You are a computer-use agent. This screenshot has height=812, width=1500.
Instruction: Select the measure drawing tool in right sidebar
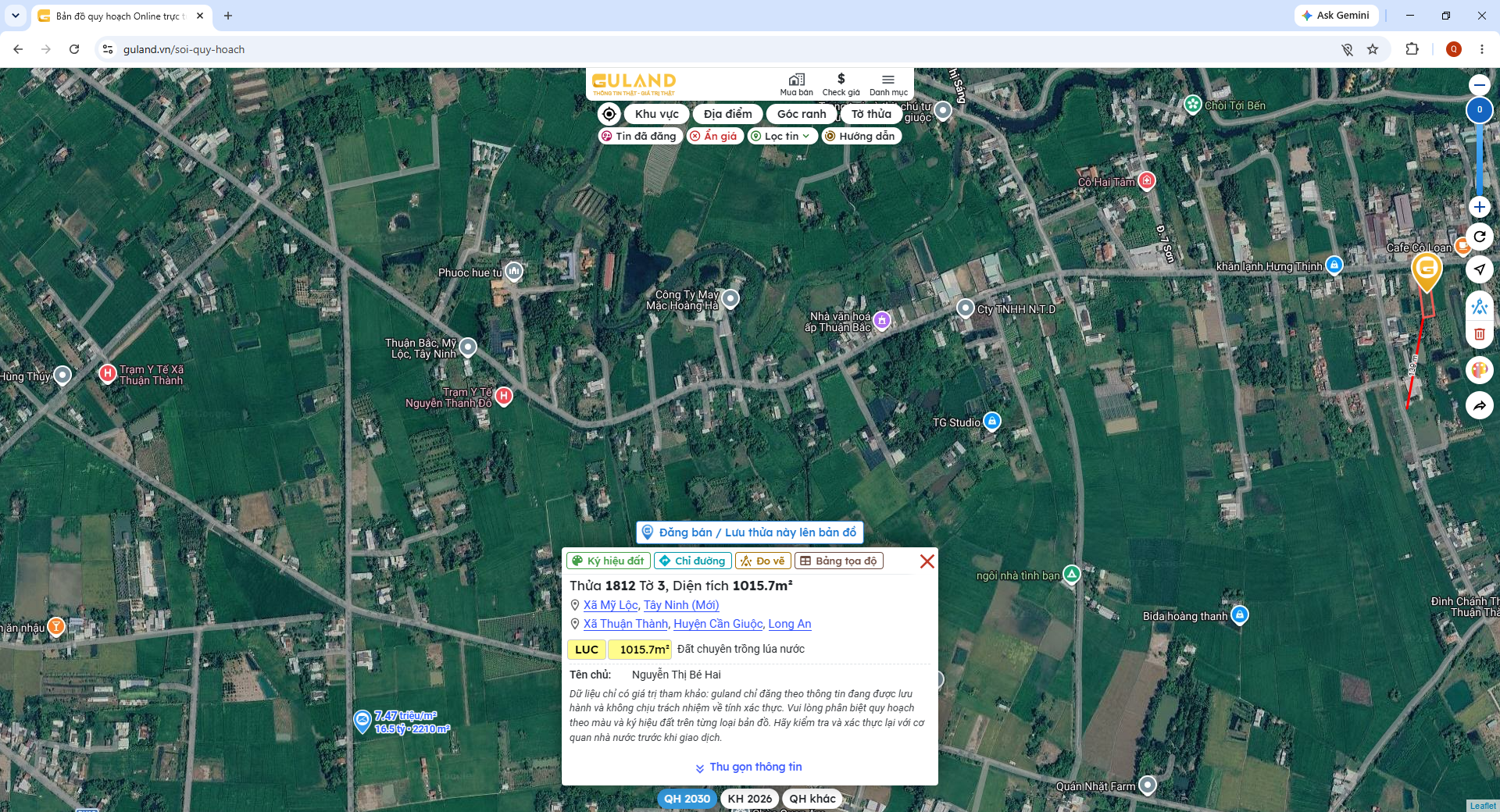1480,306
